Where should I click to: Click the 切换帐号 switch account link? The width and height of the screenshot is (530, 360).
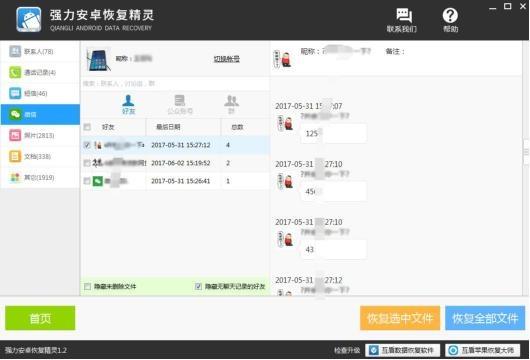(226, 59)
